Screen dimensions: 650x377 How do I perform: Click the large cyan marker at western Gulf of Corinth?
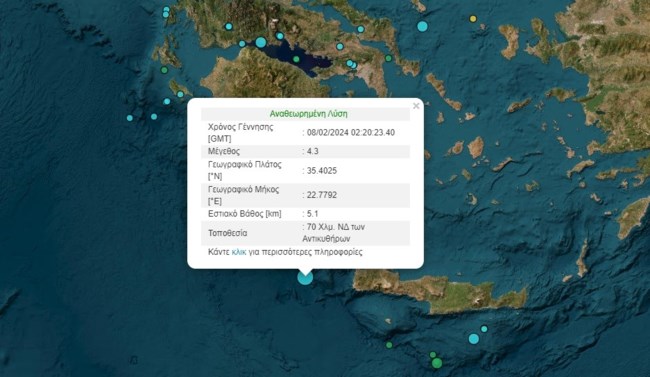point(261,42)
